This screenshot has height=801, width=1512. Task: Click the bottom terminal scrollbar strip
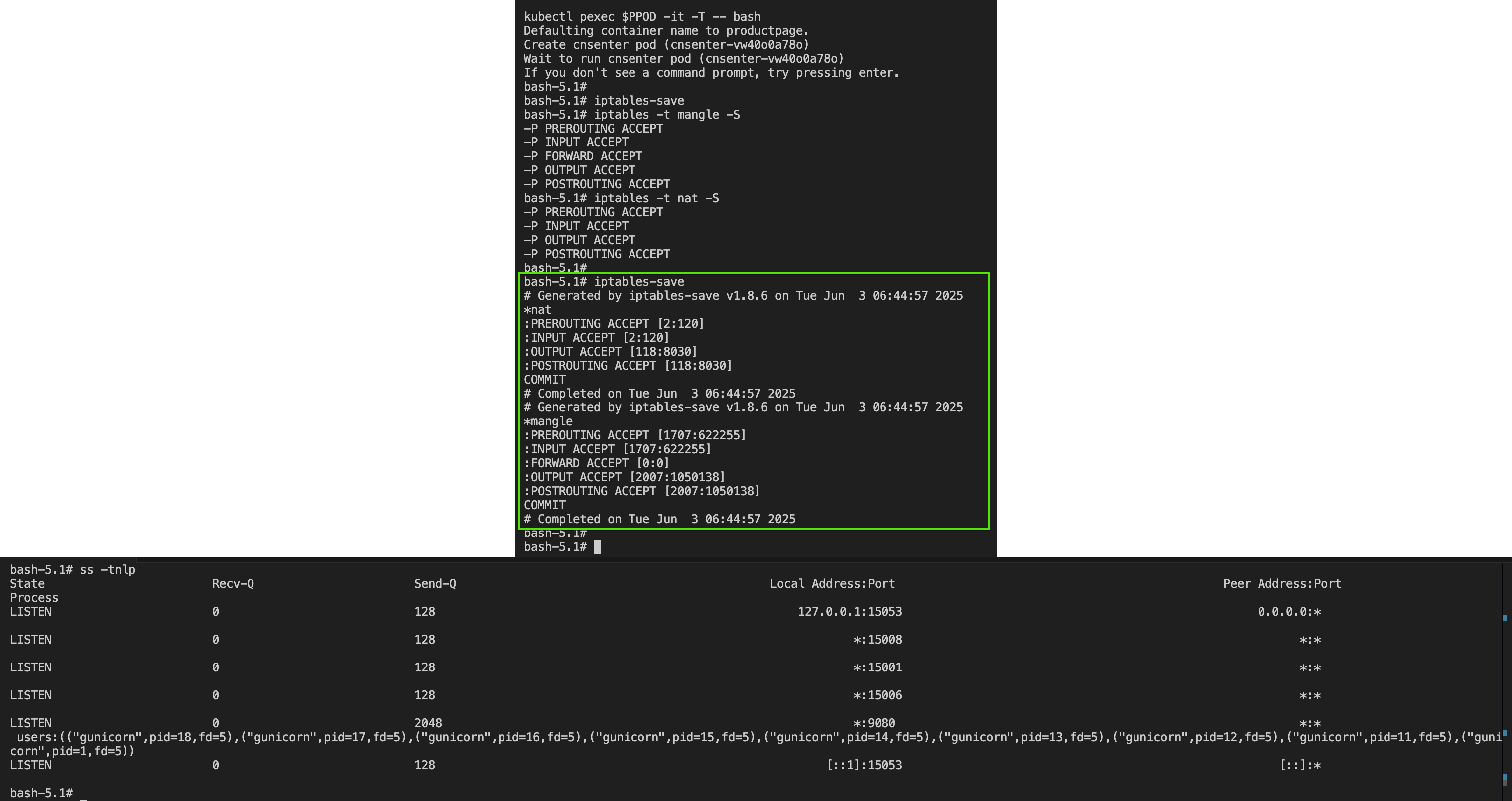pyautogui.click(x=1506, y=675)
